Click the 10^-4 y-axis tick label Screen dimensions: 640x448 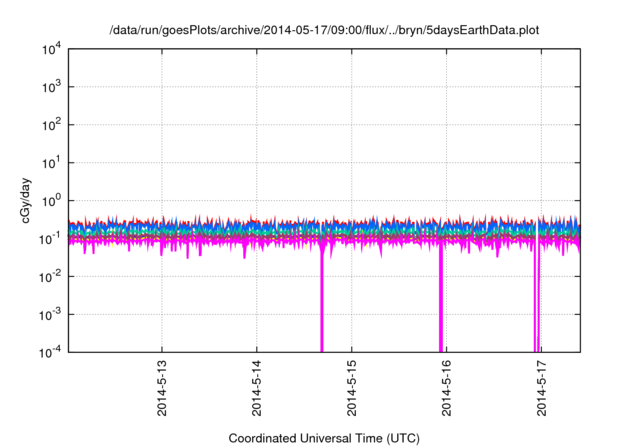point(50,353)
